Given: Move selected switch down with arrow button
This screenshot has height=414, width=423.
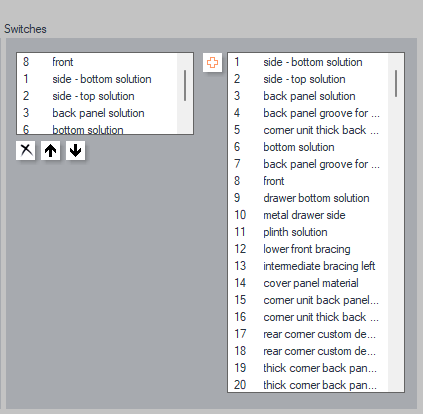Looking at the screenshot, I should click(76, 151).
